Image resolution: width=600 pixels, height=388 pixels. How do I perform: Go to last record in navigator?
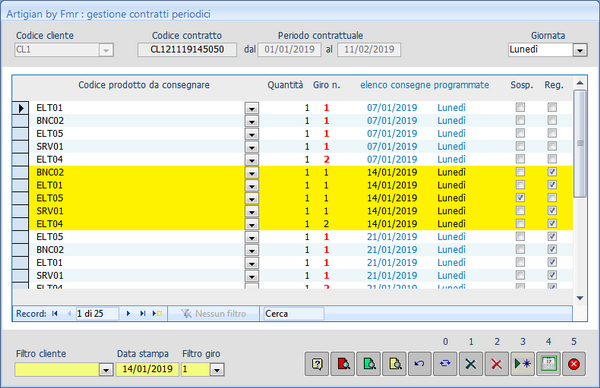[x=142, y=313]
